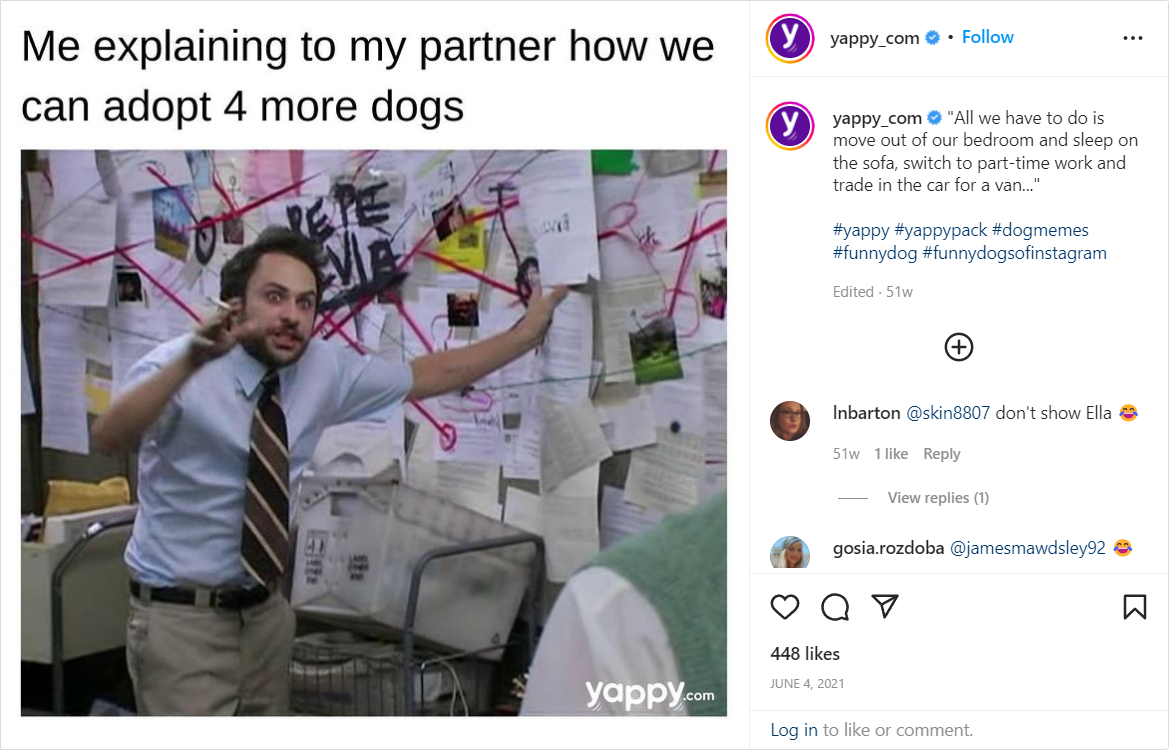Image resolution: width=1169 pixels, height=750 pixels.
Task: Open the three-dot more options menu
Action: point(1132,38)
